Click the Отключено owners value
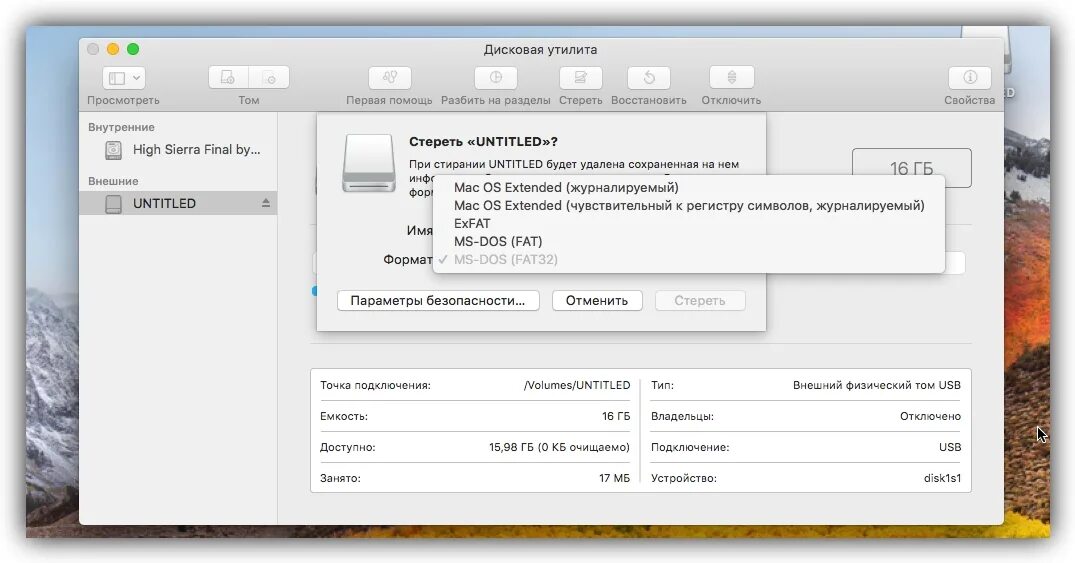The image size is (1075, 563). tap(930, 416)
